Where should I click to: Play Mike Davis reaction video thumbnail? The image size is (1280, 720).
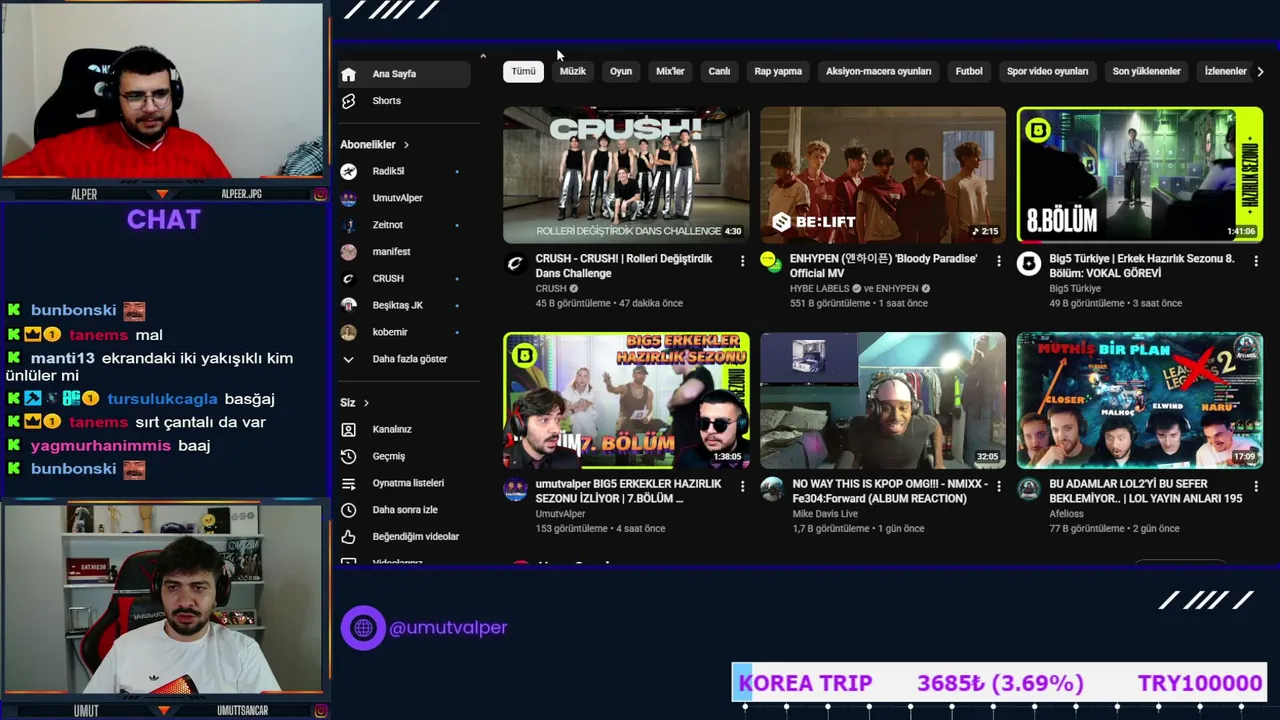point(883,401)
